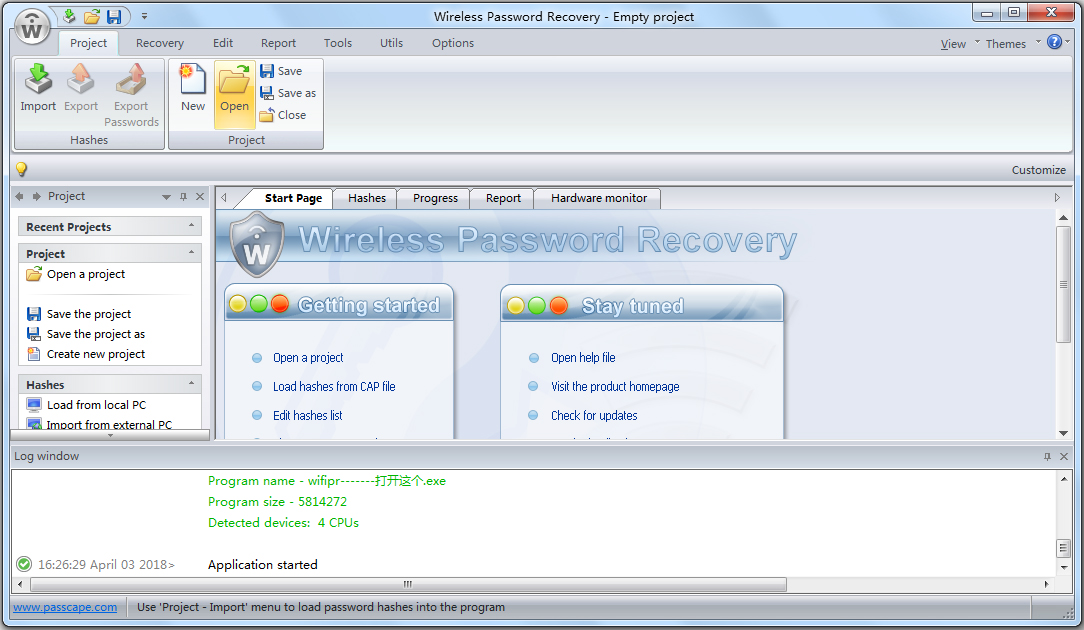Click the Customize button

[1038, 170]
